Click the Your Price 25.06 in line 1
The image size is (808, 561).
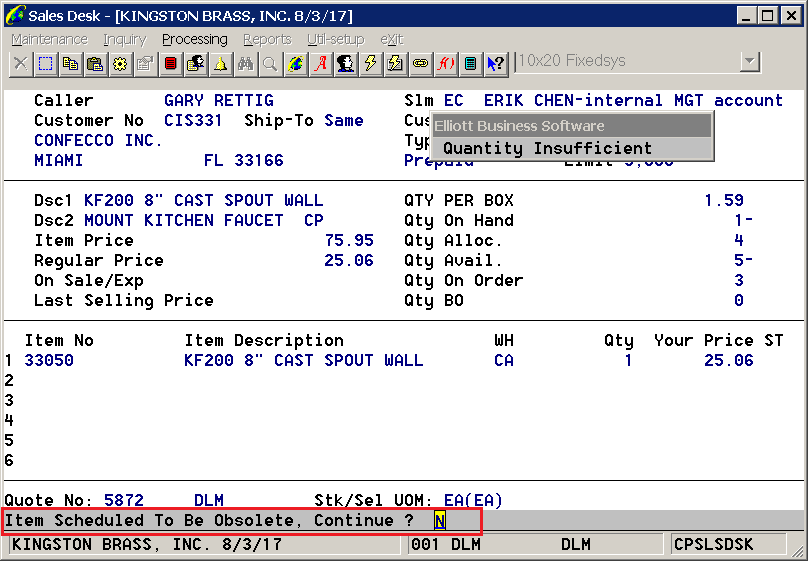pos(729,360)
